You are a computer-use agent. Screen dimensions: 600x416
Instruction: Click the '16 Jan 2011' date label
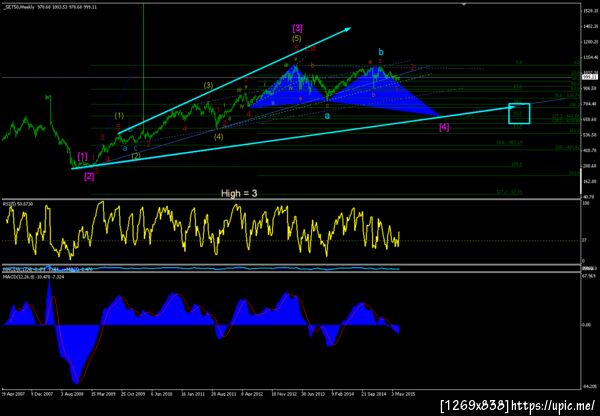[192, 393]
